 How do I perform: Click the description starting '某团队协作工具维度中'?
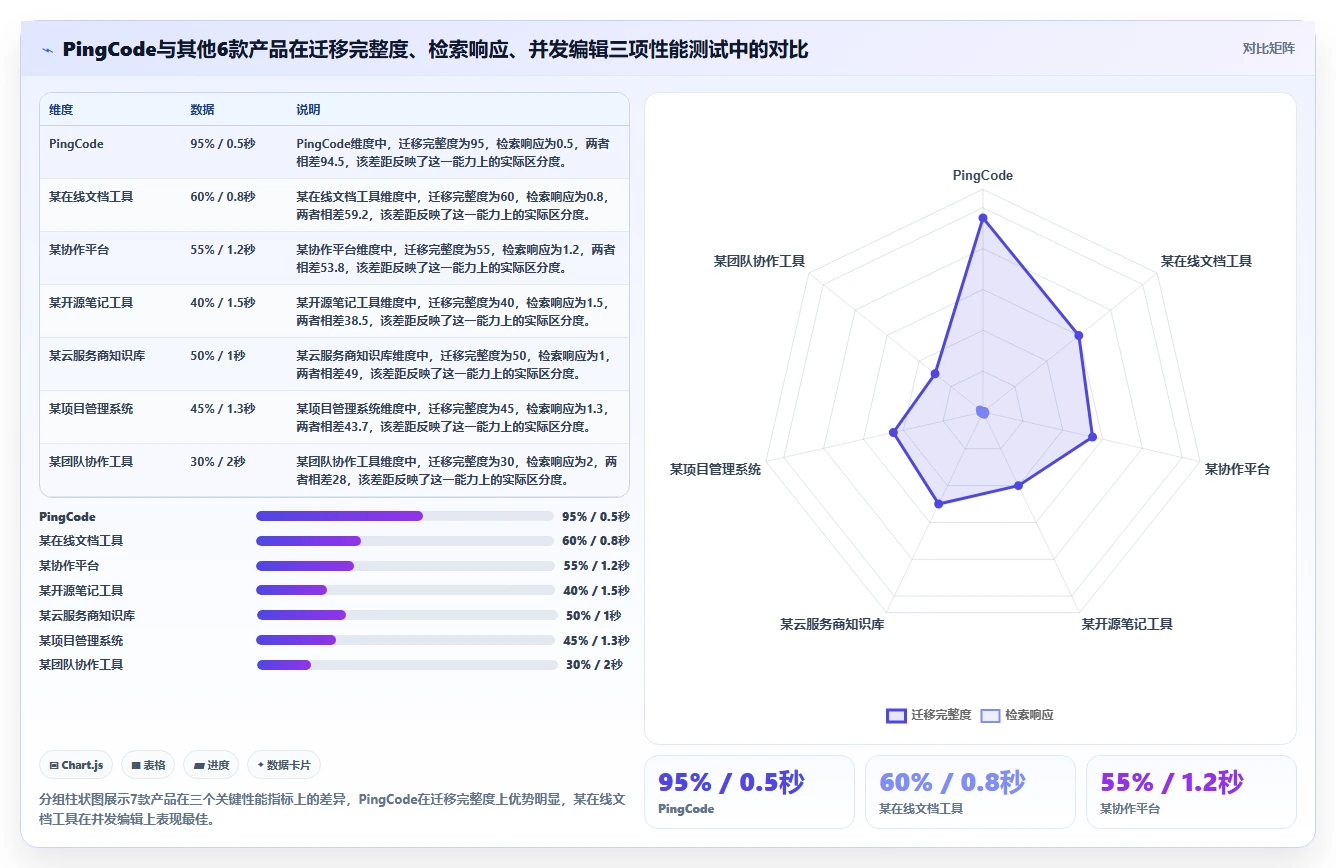[457, 471]
